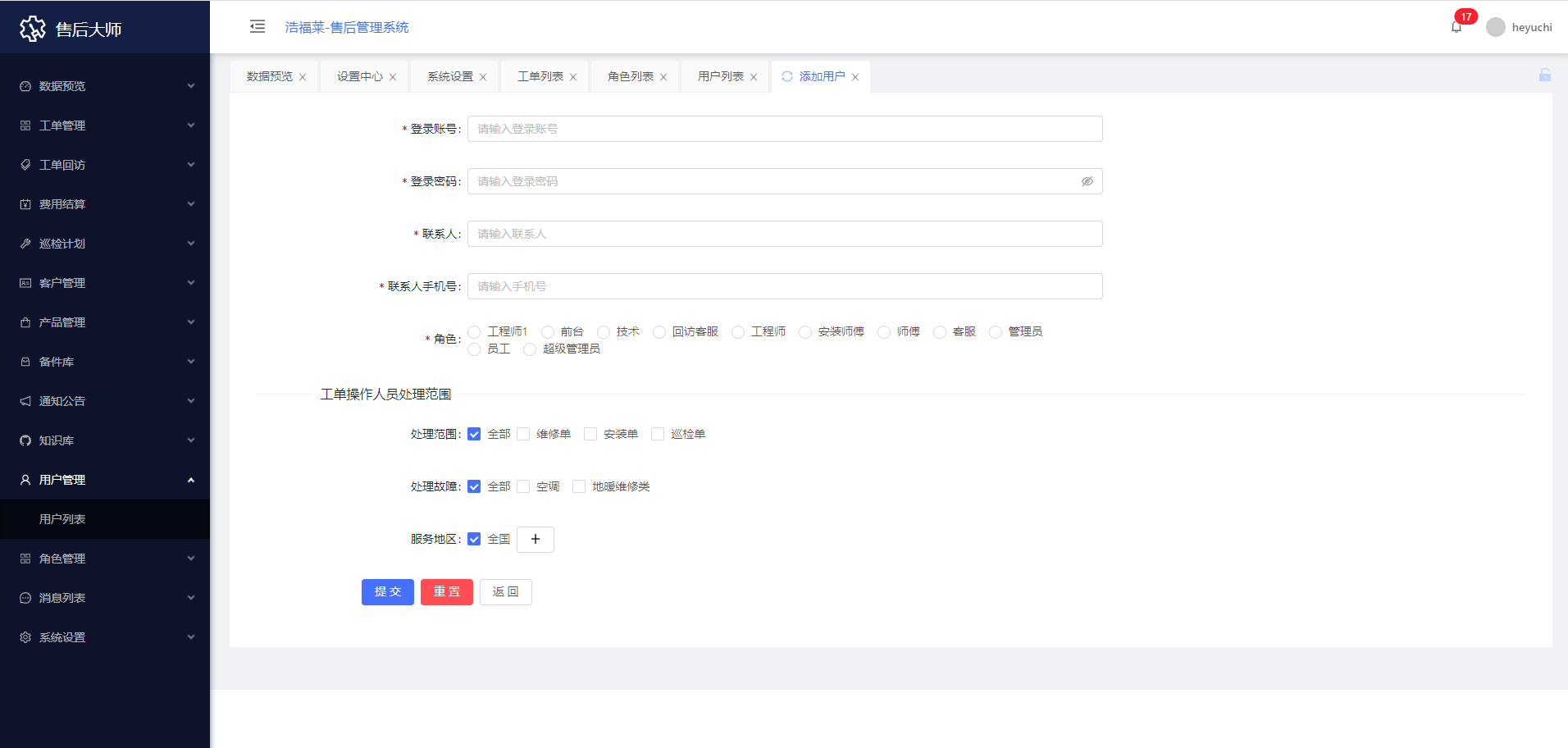Check the 维修单 processing scope checkbox

[523, 434]
